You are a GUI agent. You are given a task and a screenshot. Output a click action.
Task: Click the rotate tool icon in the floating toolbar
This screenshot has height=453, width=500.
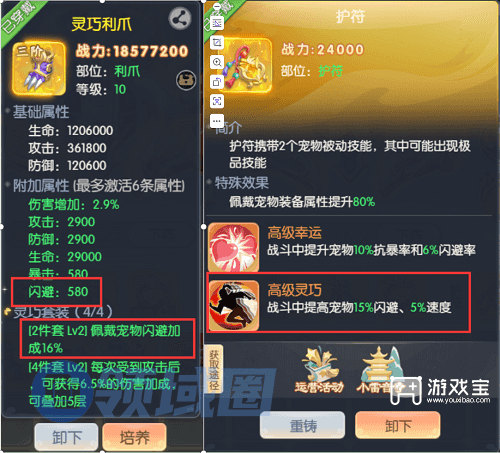217,81
